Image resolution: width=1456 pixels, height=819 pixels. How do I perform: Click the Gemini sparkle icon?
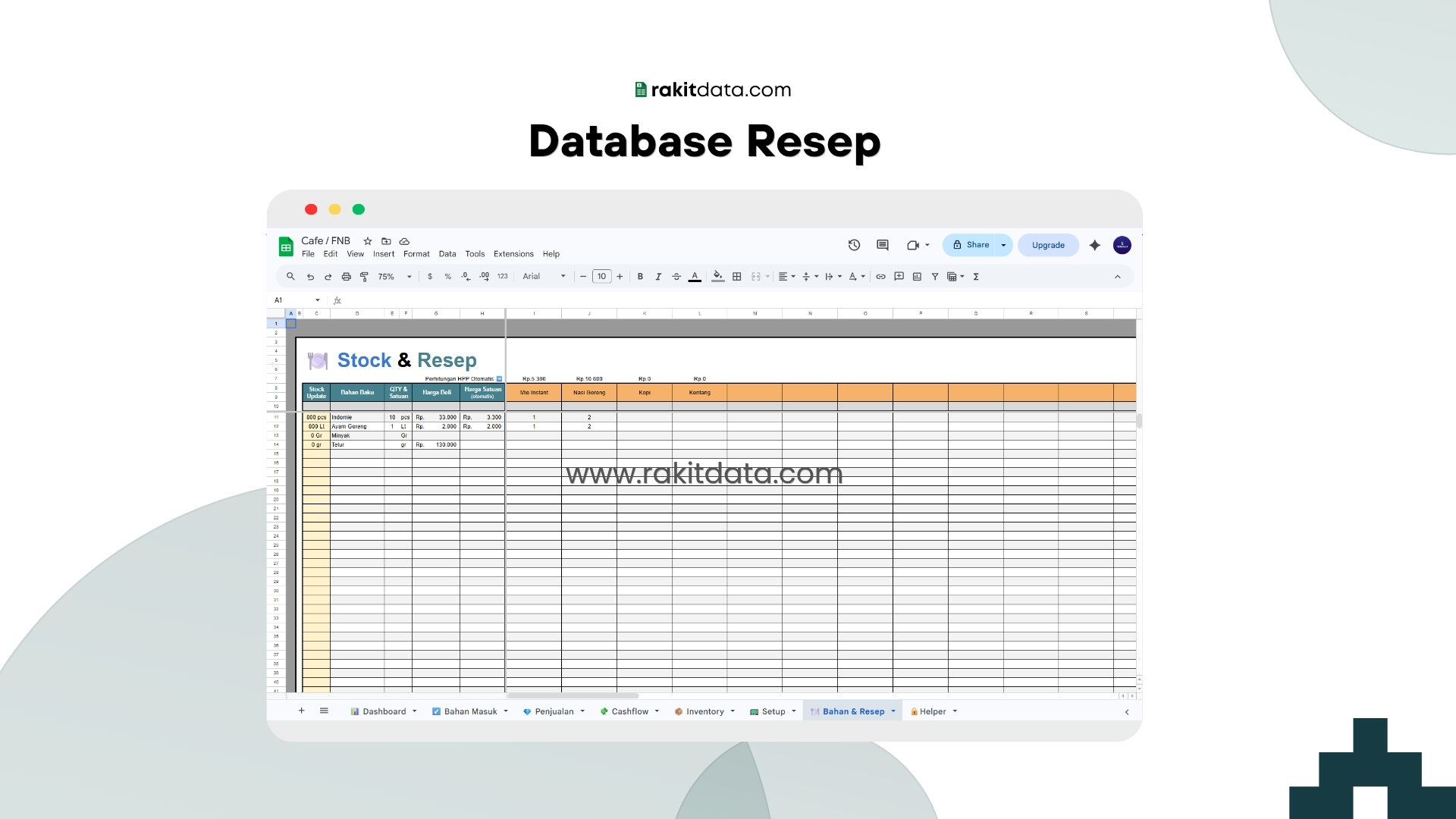[1094, 245]
